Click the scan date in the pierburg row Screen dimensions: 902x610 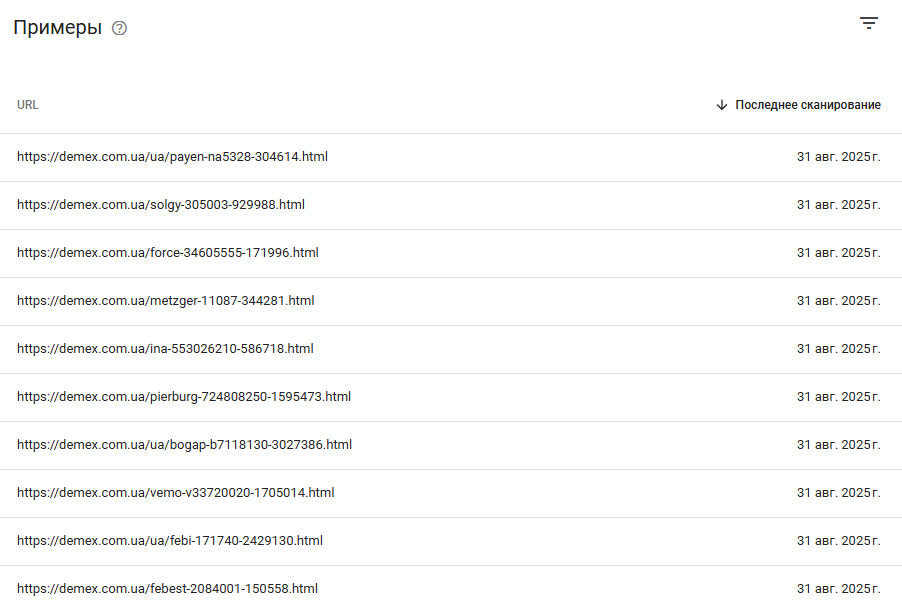tap(839, 397)
